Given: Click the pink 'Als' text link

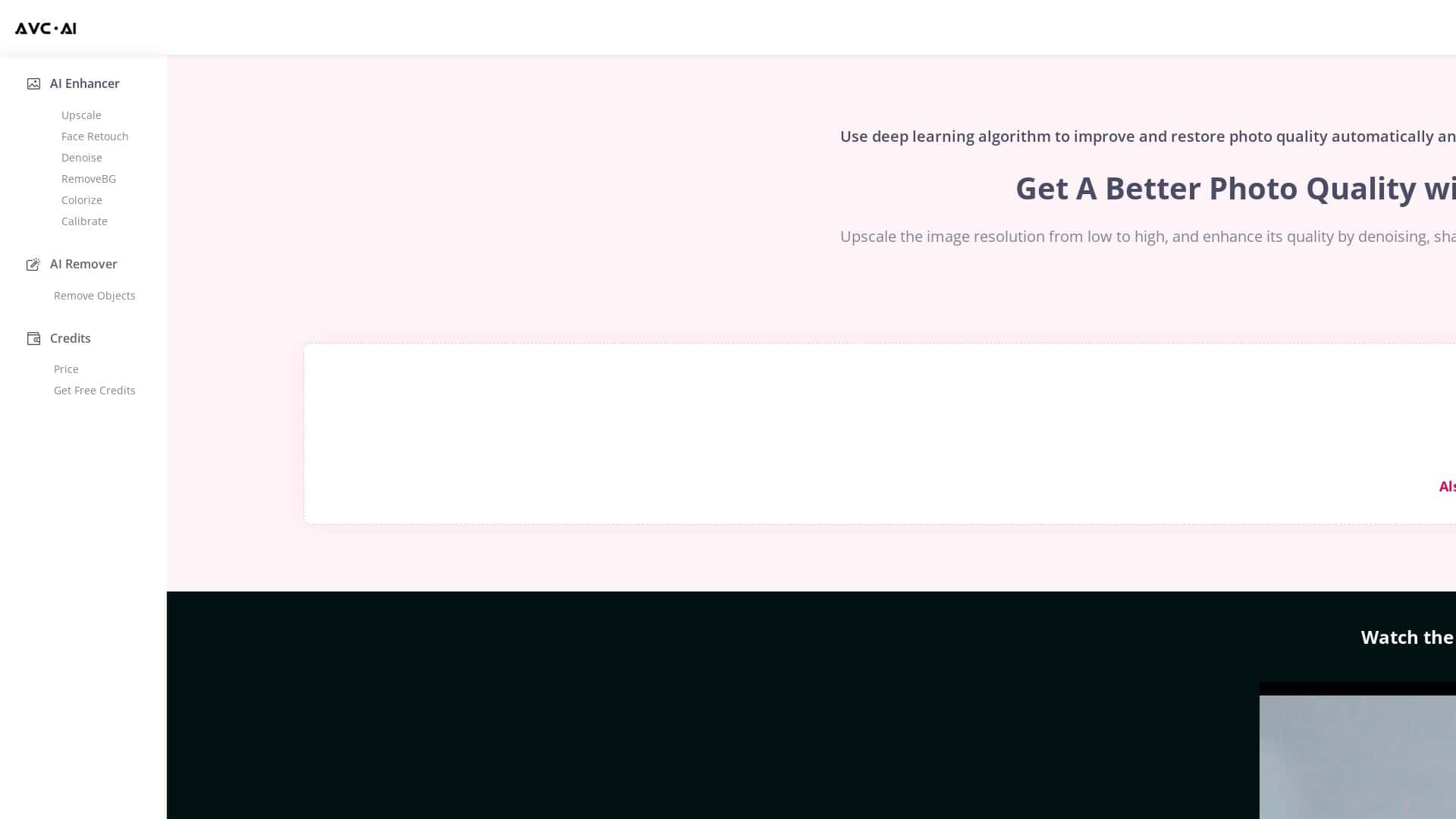Looking at the screenshot, I should pos(1446,486).
